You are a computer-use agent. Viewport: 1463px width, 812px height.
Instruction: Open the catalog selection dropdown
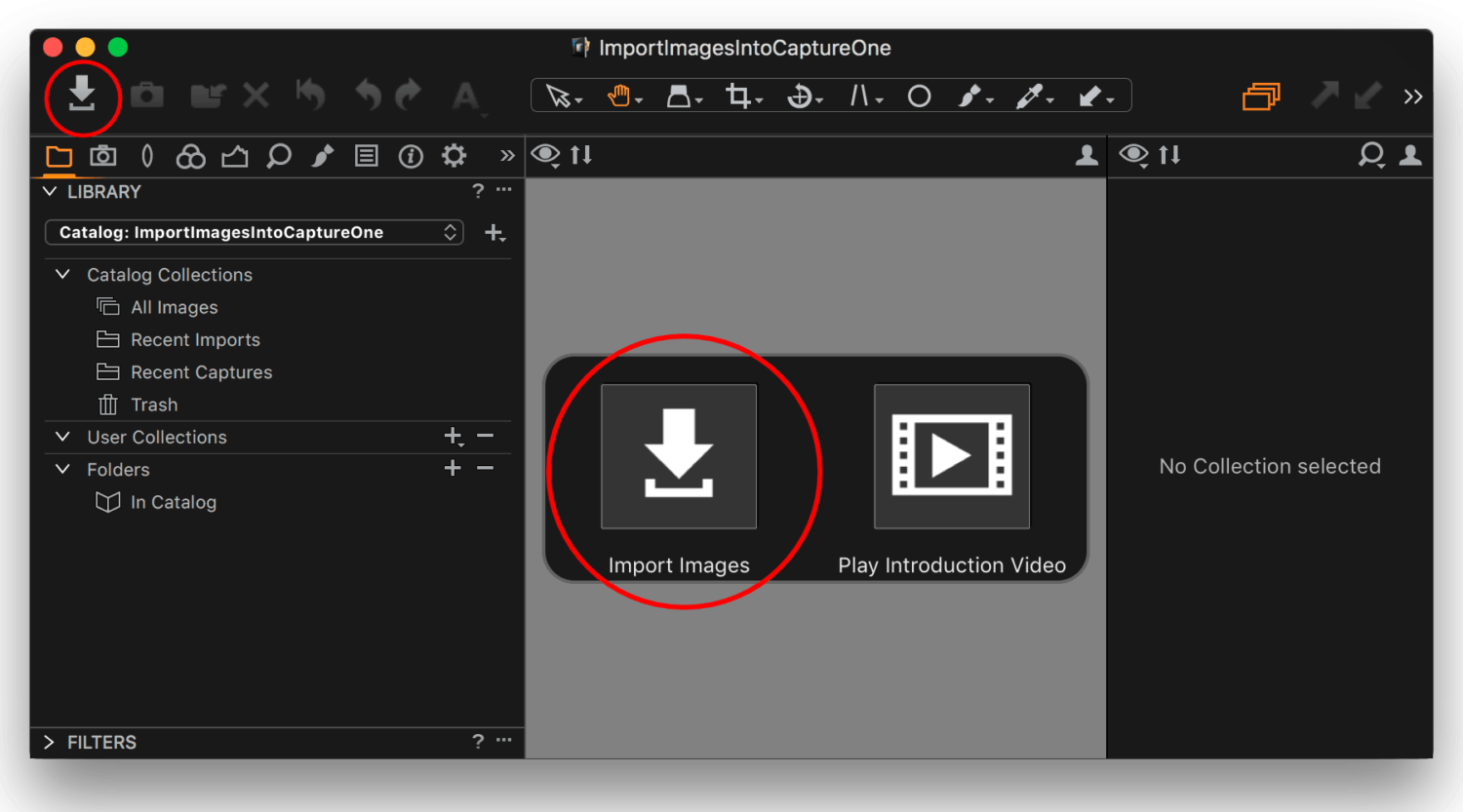point(254,232)
